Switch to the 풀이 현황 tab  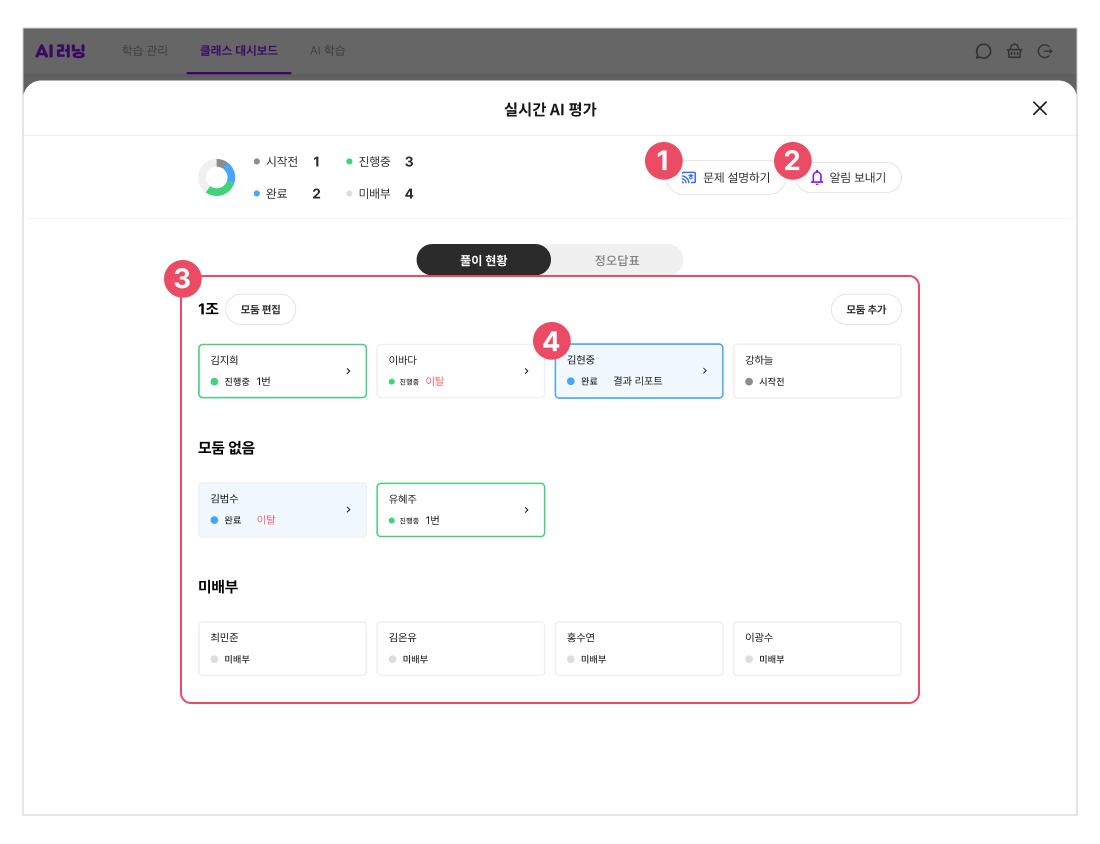pyautogui.click(x=483, y=260)
